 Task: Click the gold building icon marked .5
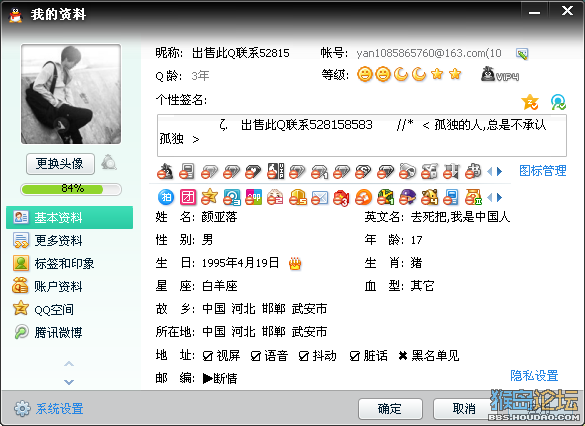[x=297, y=197]
